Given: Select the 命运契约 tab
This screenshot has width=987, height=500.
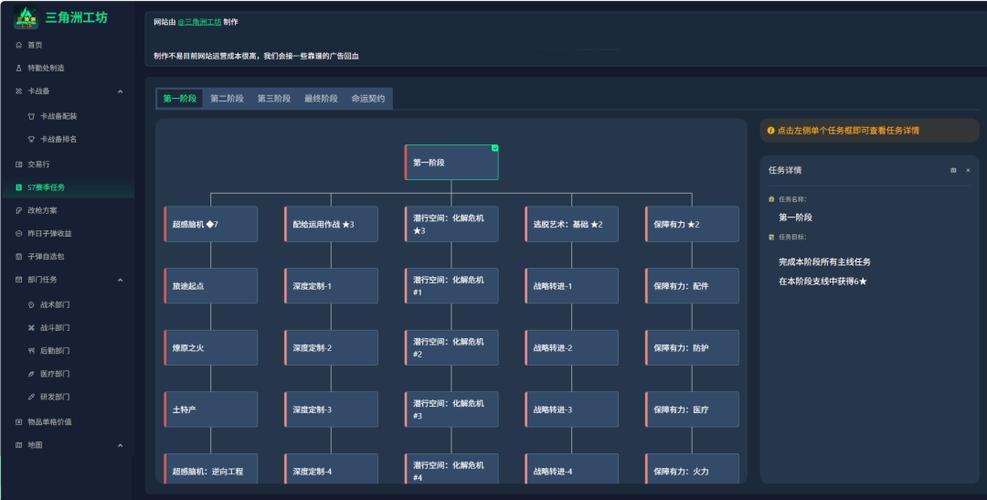Looking at the screenshot, I should pos(368,99).
